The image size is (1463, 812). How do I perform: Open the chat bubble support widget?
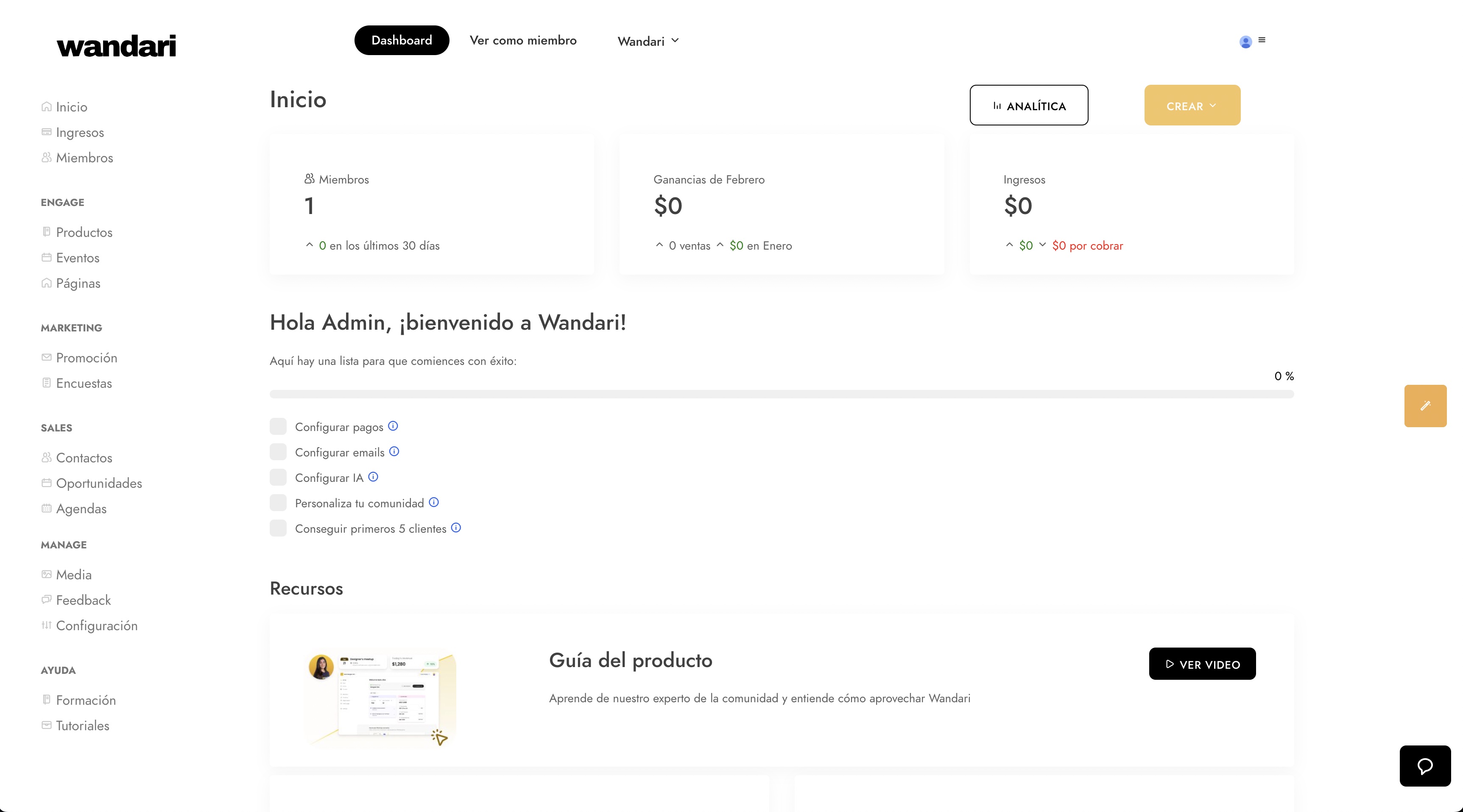pos(1425,766)
